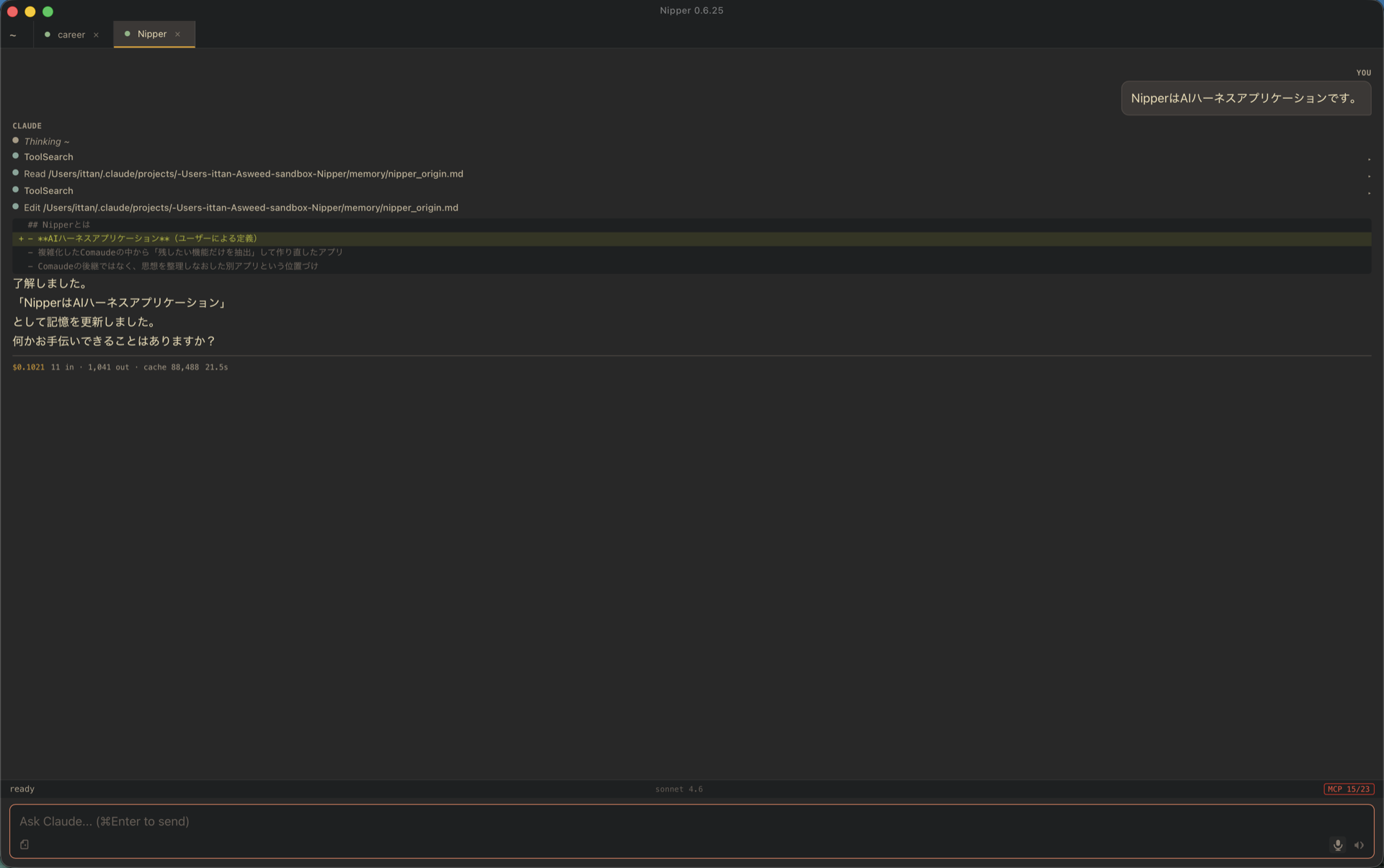Open the MCP 15/23 status badge

1349,789
